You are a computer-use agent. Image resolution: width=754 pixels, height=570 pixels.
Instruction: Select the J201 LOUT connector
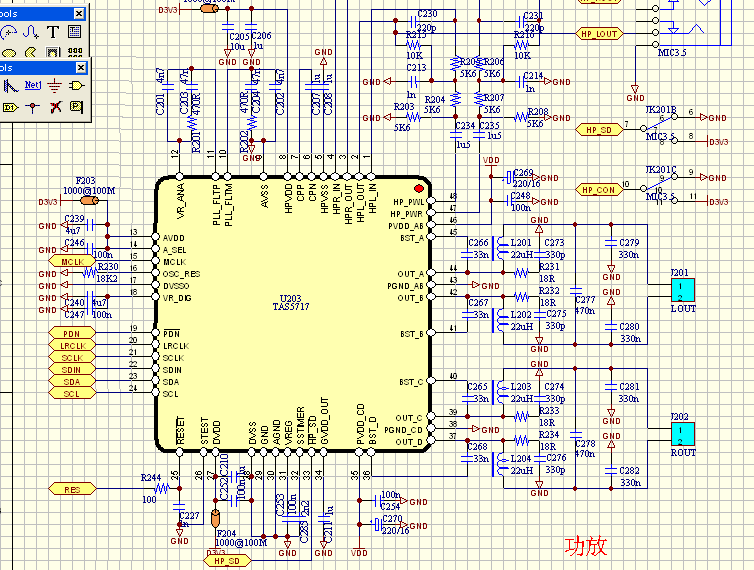683,291
